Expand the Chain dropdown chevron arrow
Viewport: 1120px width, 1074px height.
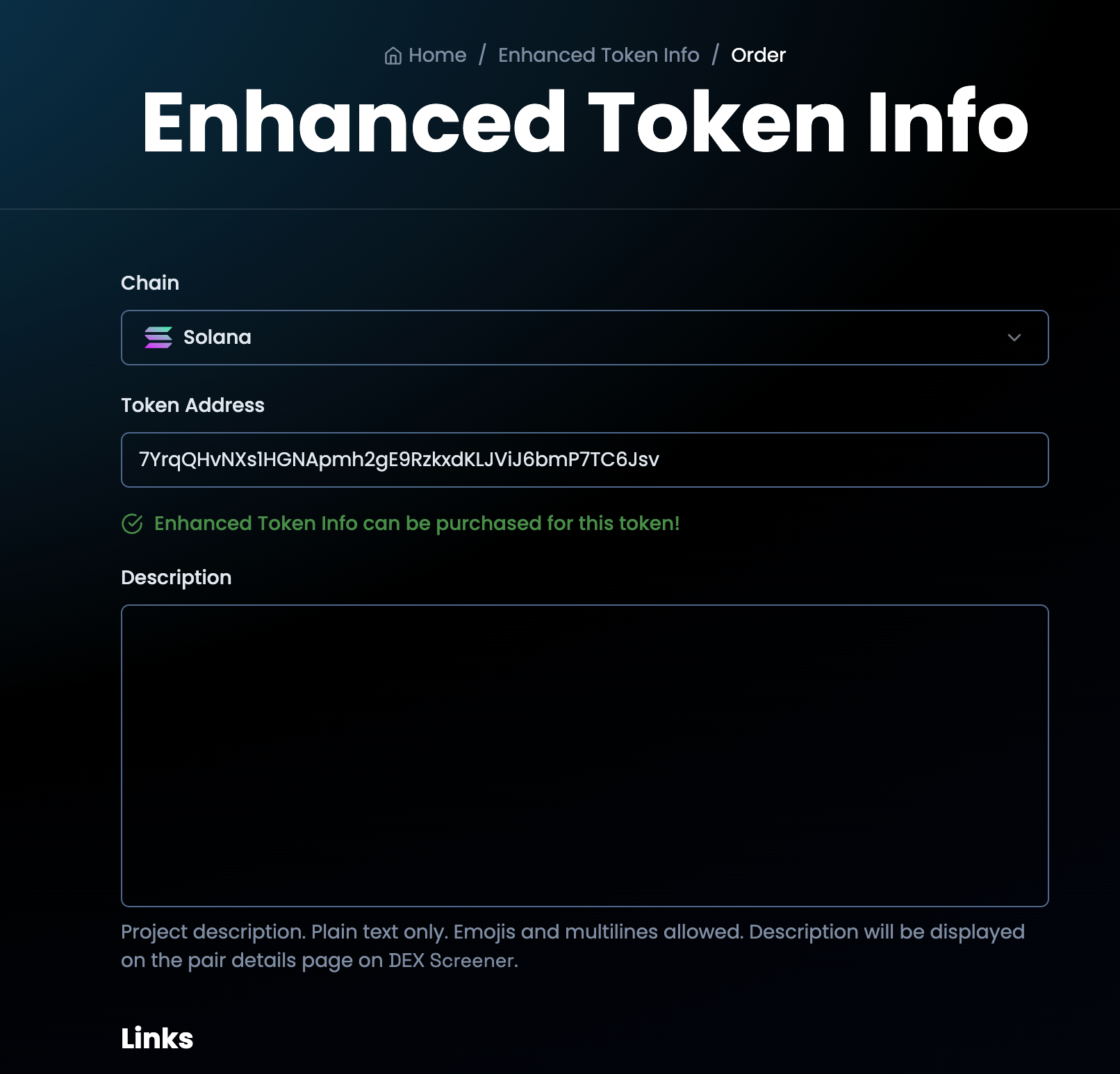pyautogui.click(x=1014, y=338)
